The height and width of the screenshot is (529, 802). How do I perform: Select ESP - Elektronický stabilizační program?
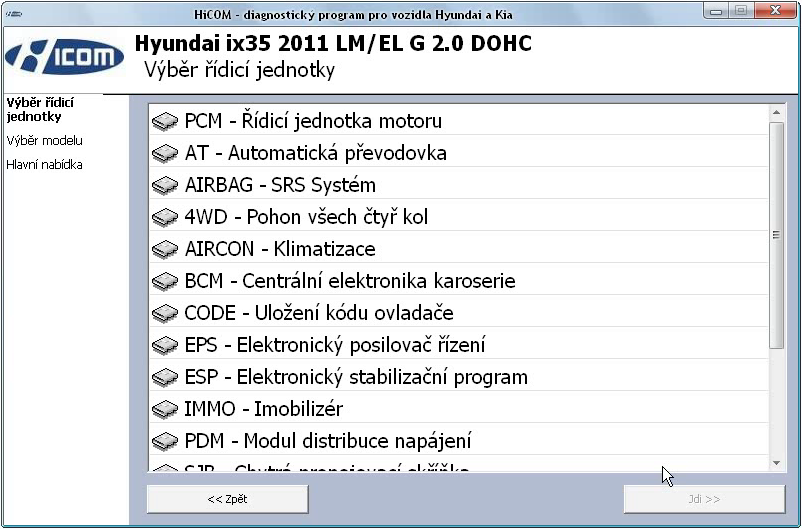[459, 377]
